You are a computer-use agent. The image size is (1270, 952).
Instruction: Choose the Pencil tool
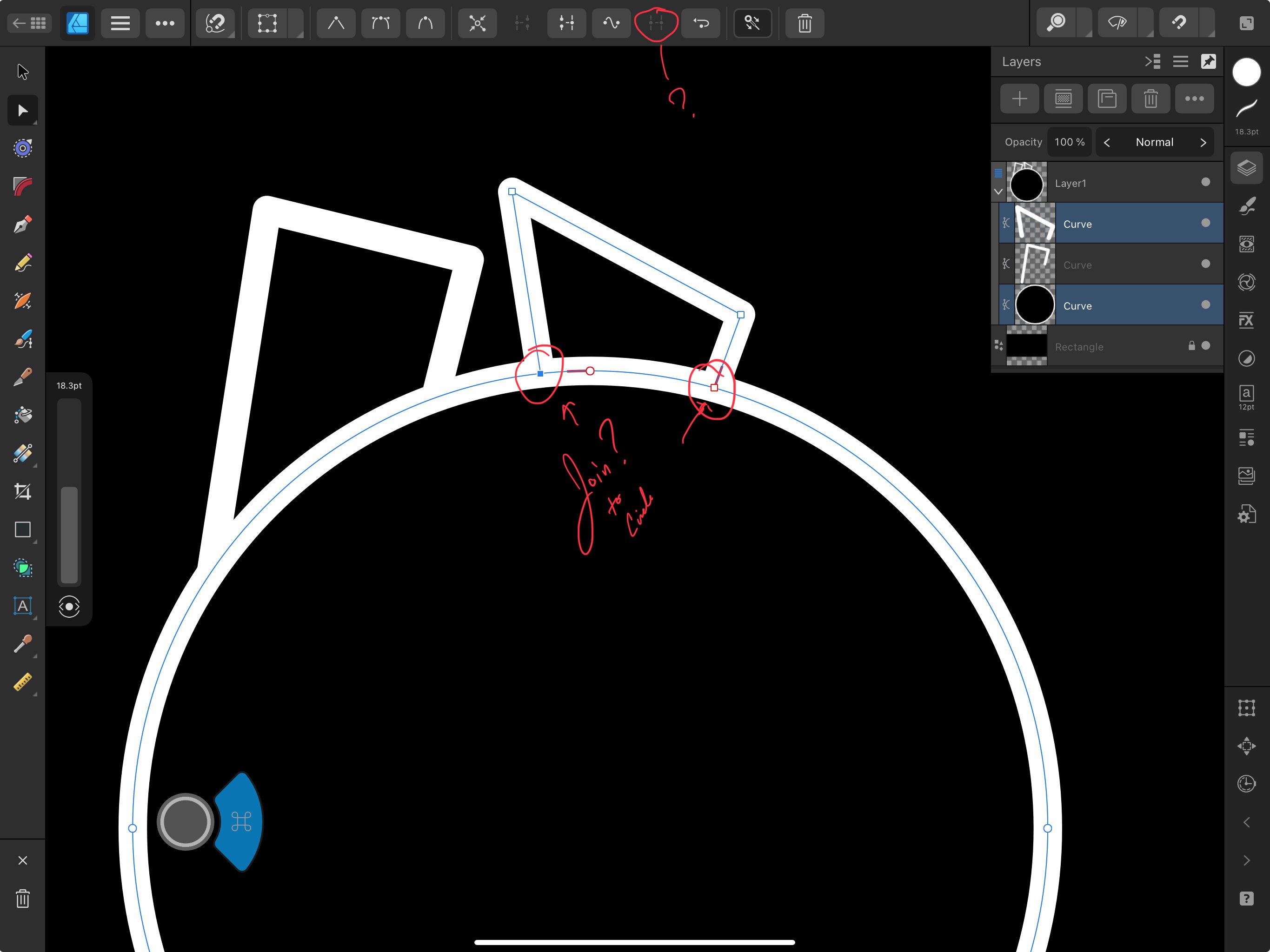(22, 263)
